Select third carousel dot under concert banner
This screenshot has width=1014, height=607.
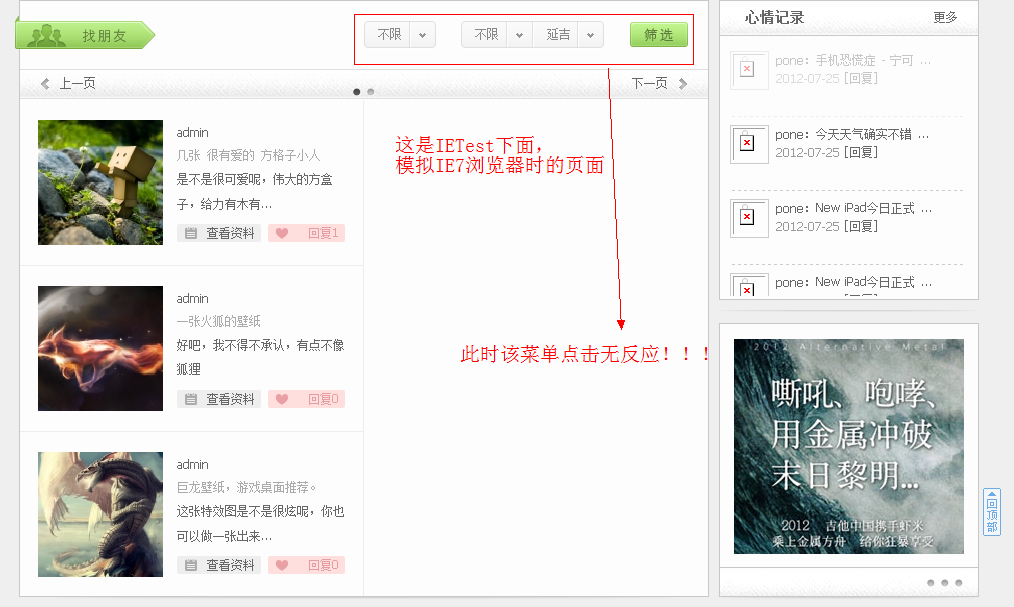[958, 583]
